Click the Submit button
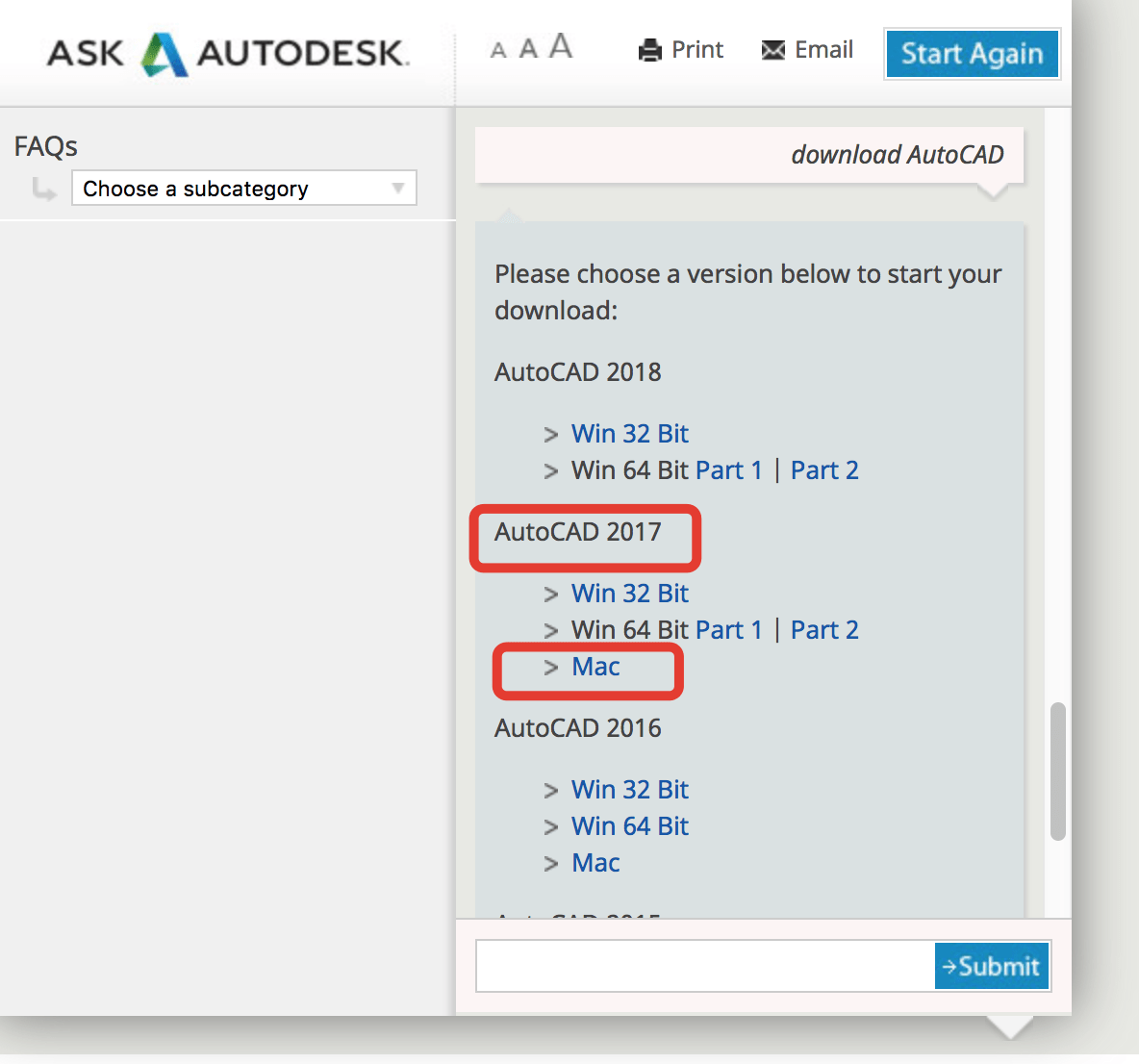The image size is (1139, 1064). point(992,966)
